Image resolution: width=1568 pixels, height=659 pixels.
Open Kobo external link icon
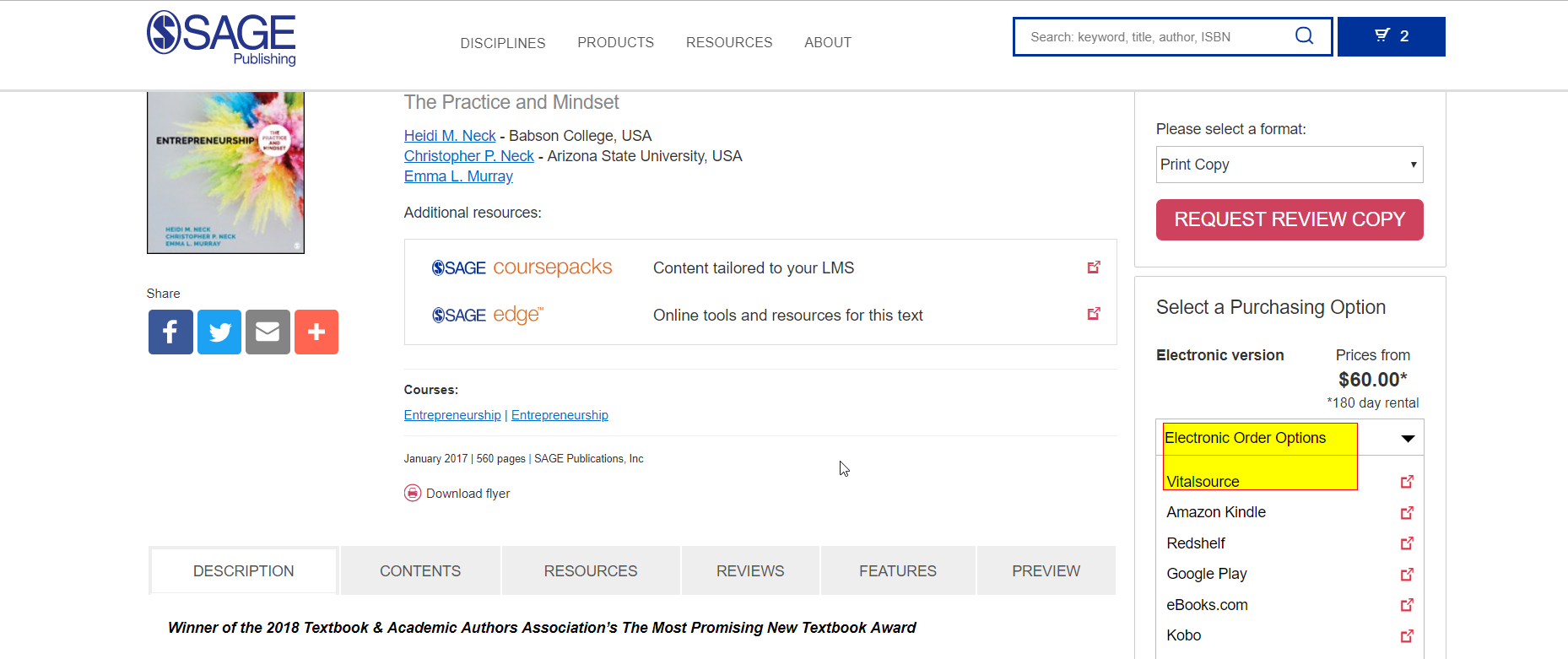(1407, 636)
